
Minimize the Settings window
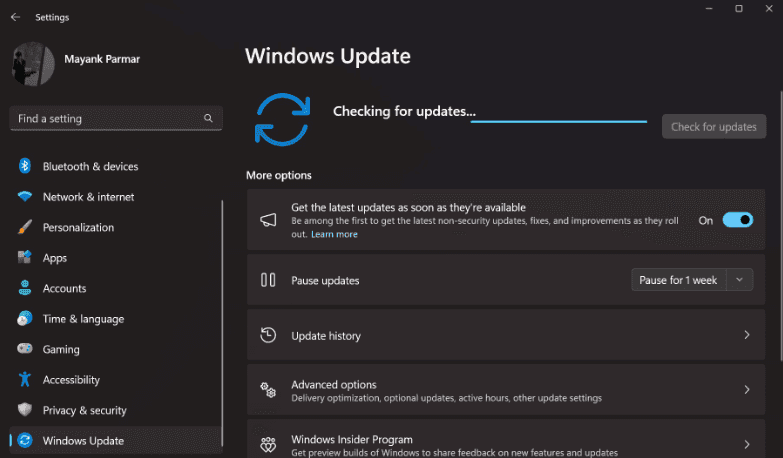pyautogui.click(x=709, y=8)
